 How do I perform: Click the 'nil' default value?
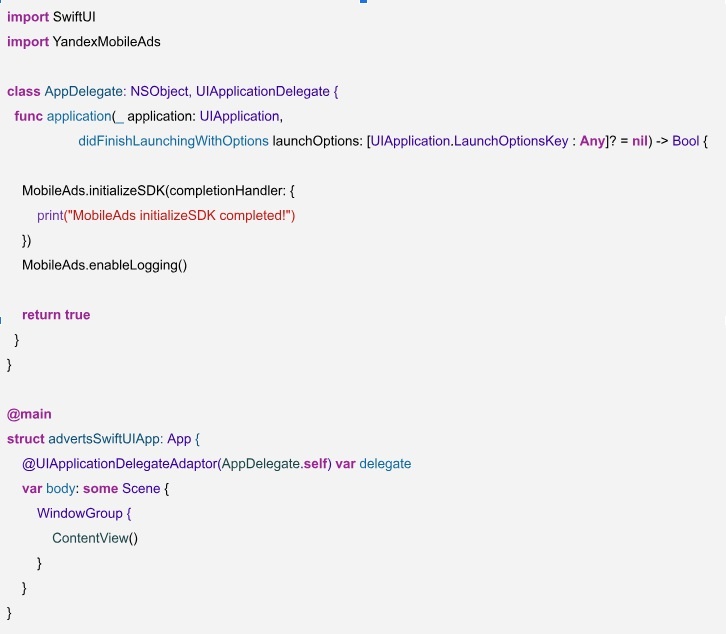[640, 141]
